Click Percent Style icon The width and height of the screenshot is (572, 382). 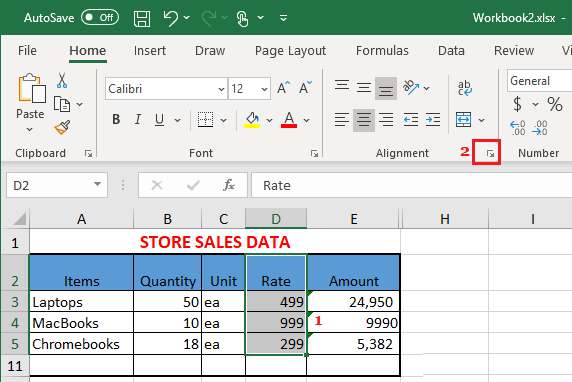click(x=555, y=104)
